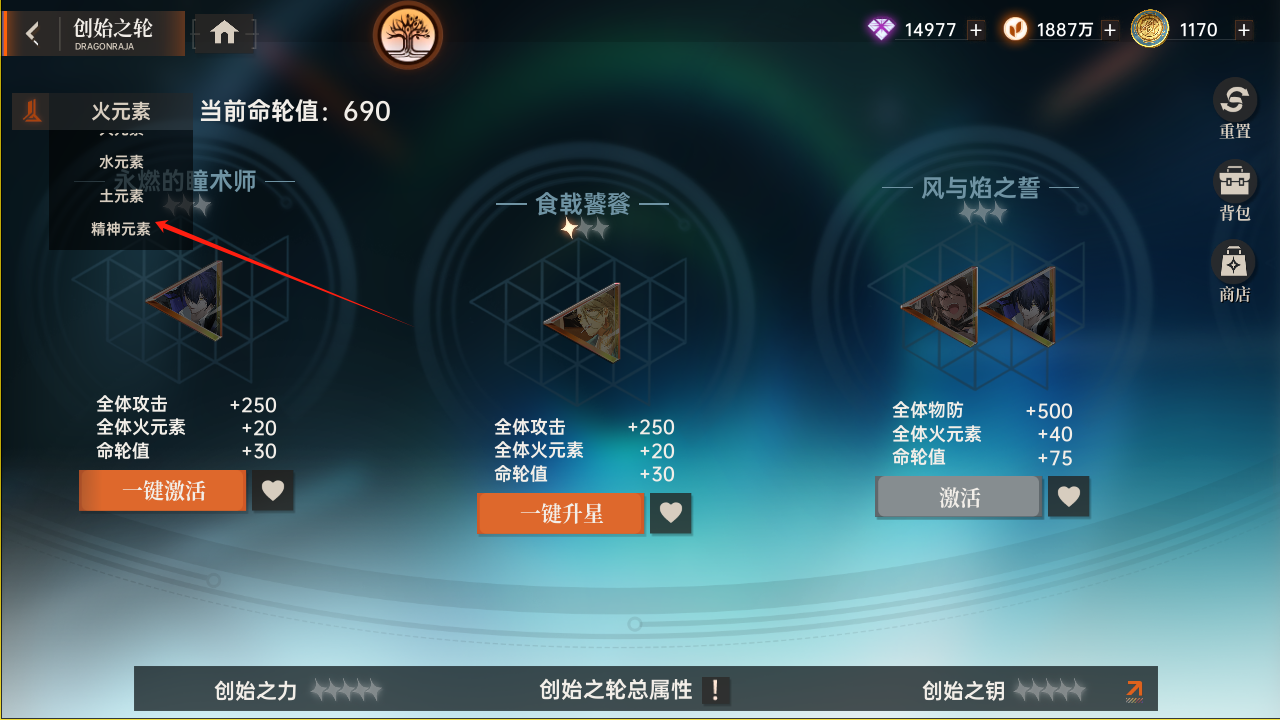Toggle favorite heart for 永燃的瞳术师
The image size is (1280, 720).
pos(273,491)
